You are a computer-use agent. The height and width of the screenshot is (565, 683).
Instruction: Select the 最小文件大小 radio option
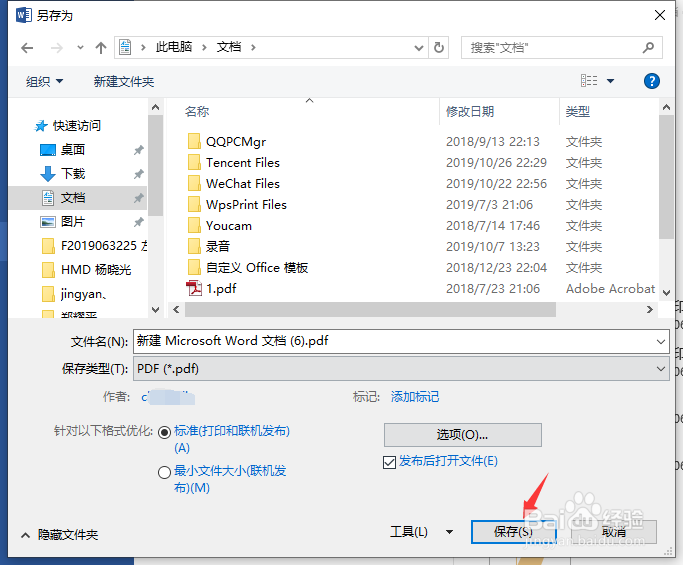click(x=164, y=472)
